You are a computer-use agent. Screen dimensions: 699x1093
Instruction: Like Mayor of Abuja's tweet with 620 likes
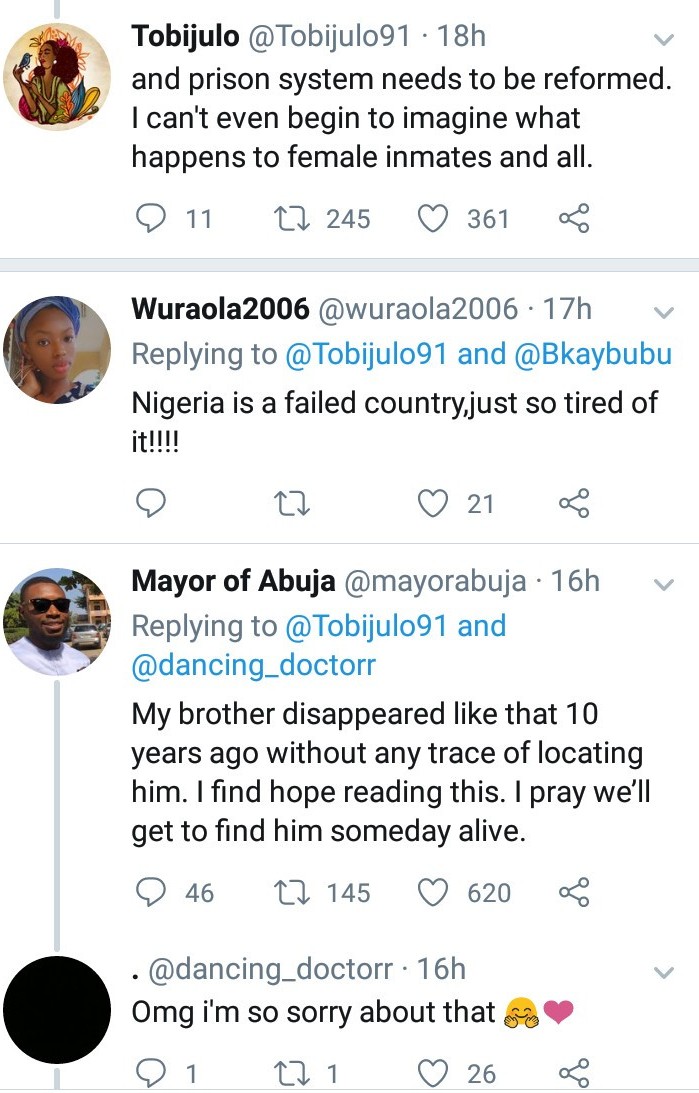pos(432,892)
